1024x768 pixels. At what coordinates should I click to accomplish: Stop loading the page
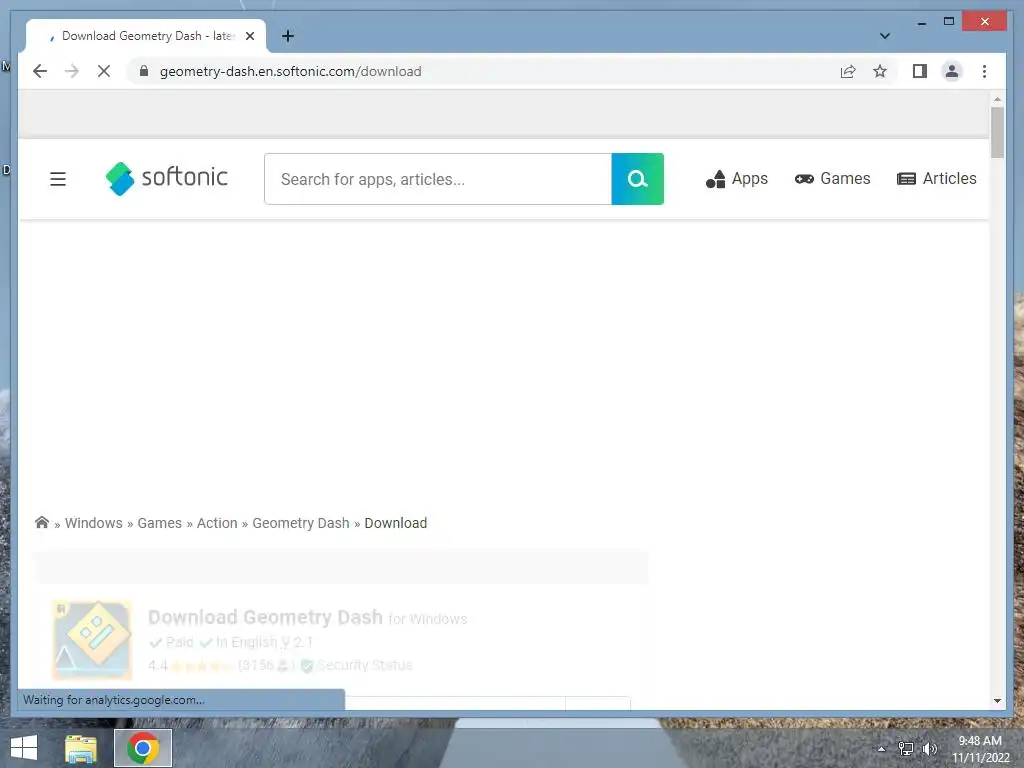coord(104,71)
